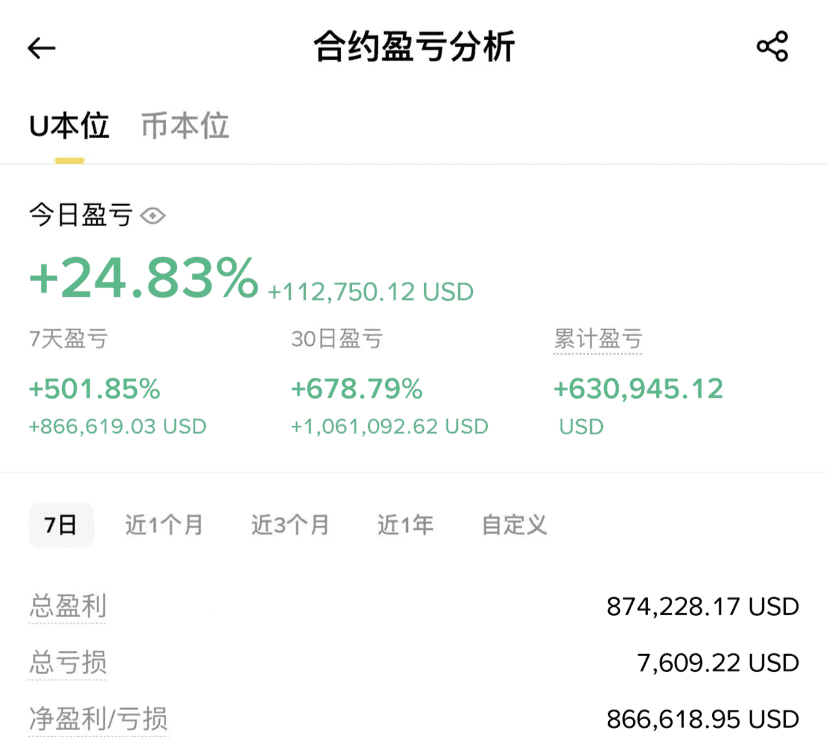Click the 合约盈亏分析 page title
This screenshot has height=744, width=828.
pyautogui.click(x=414, y=46)
